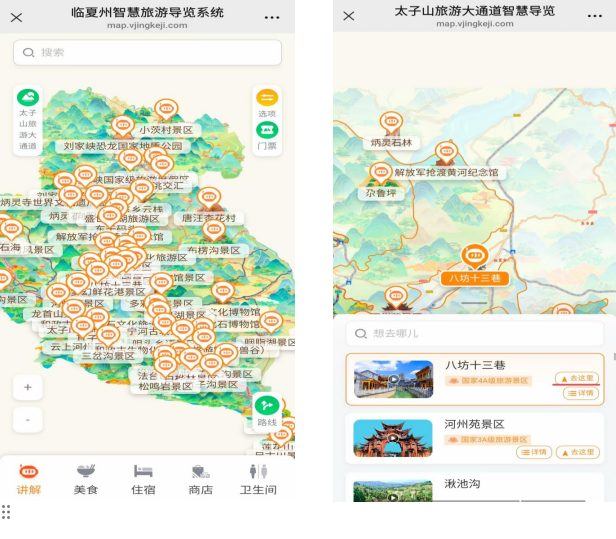Tap 去这里 for 河州苑景区

point(578,452)
